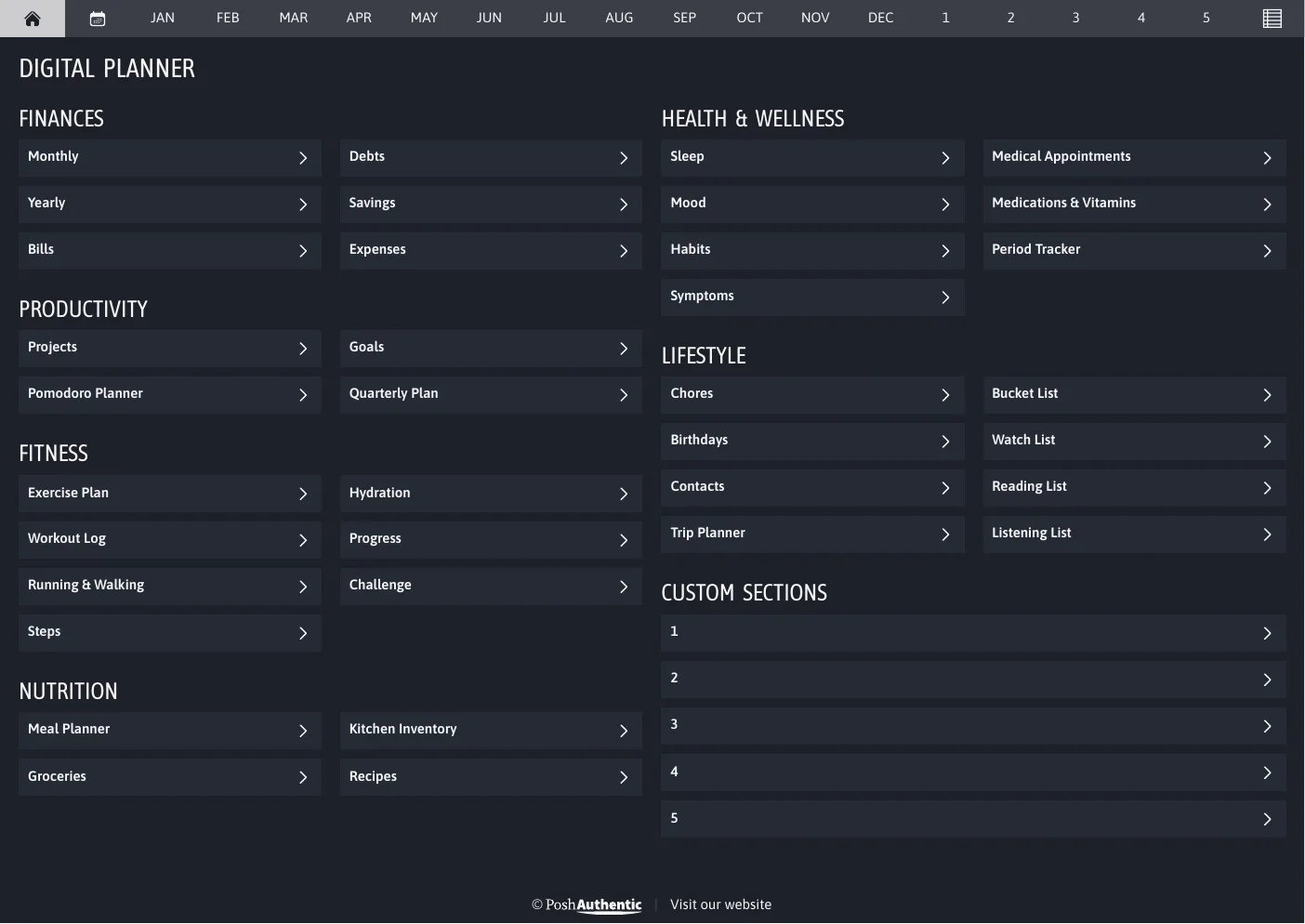Open the Symptoms tracker
This screenshot has height=924, width=1305.
[812, 297]
